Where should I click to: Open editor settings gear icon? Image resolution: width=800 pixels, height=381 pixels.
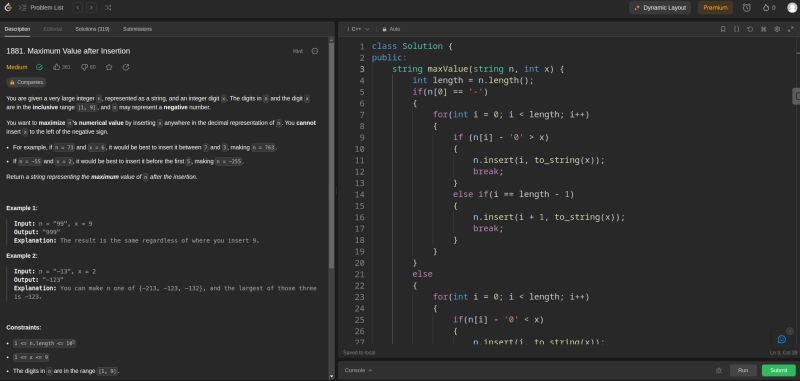point(777,29)
